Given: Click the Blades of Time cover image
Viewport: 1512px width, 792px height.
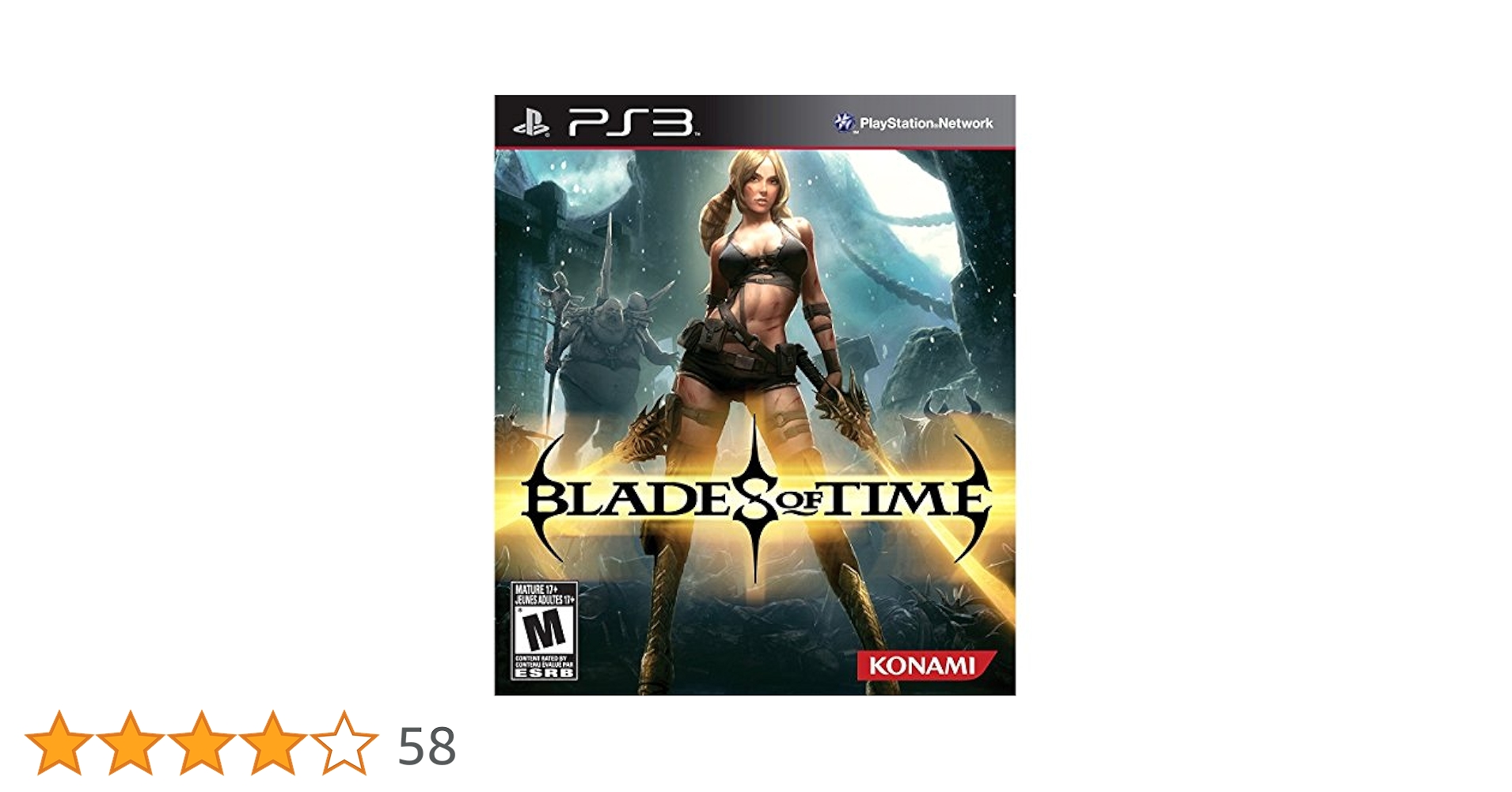Looking at the screenshot, I should coord(754,395).
